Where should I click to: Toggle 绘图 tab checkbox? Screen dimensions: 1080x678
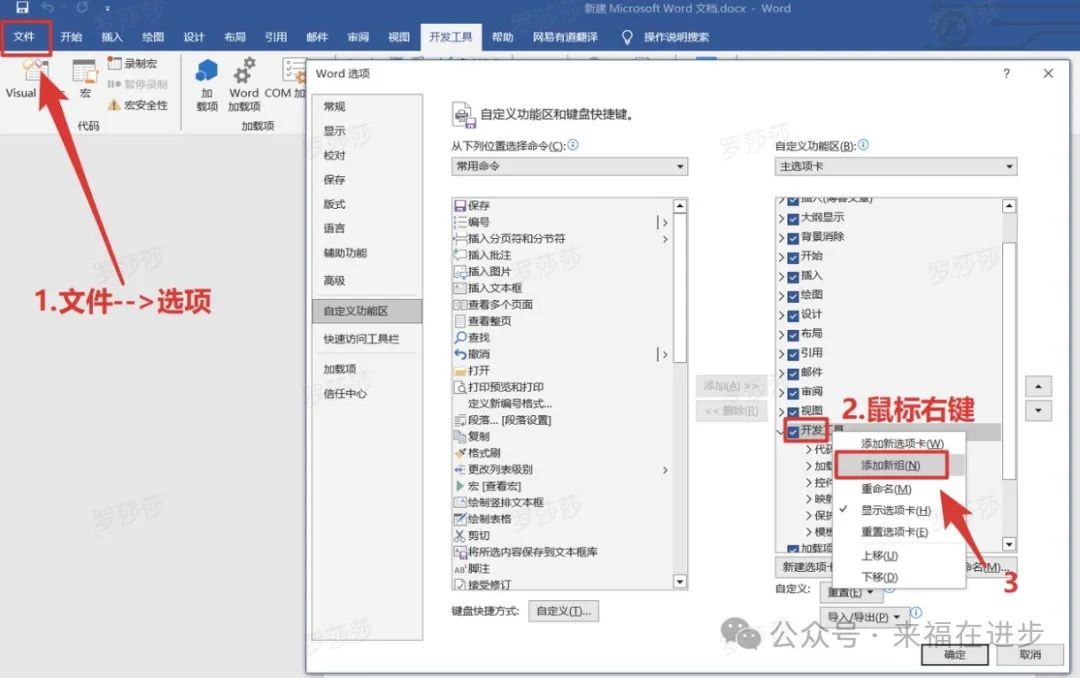(793, 296)
